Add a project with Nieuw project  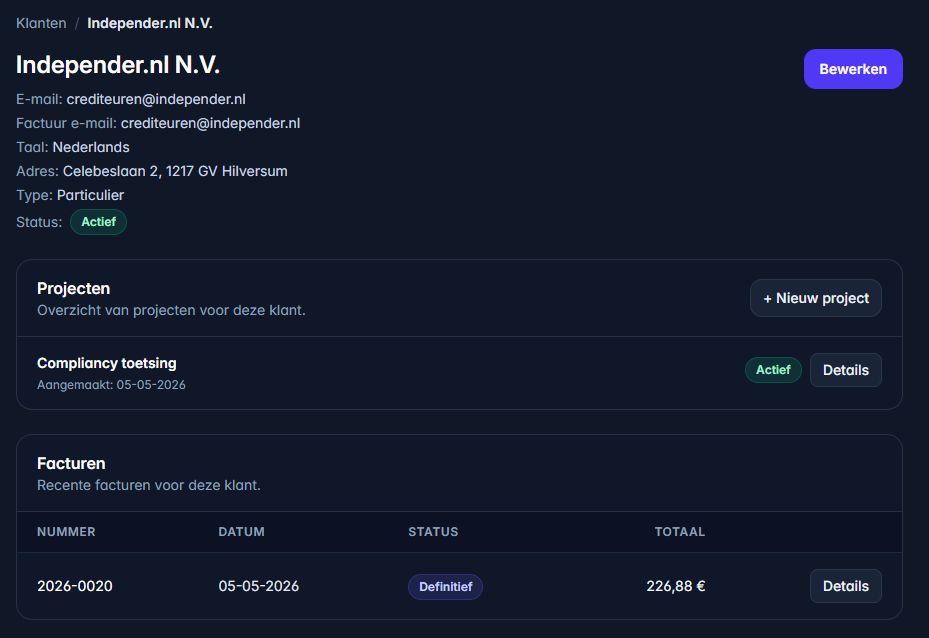tap(815, 298)
